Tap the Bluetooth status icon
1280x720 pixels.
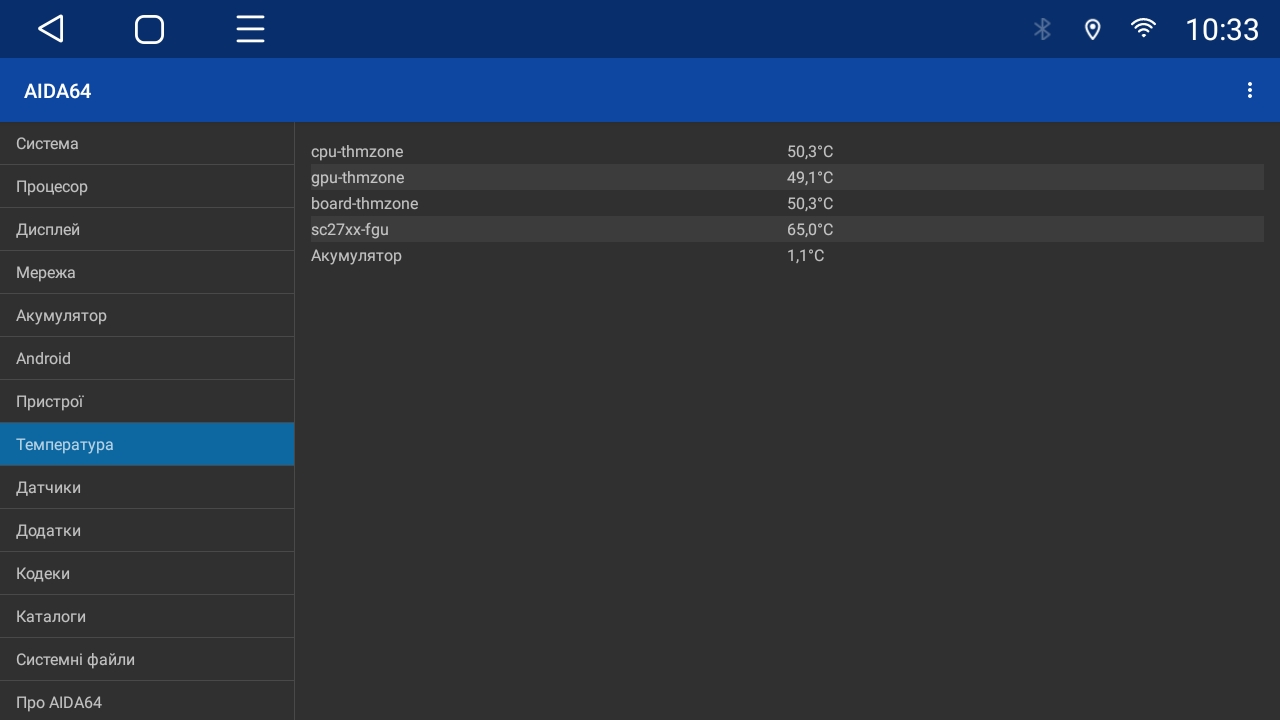click(x=1042, y=29)
